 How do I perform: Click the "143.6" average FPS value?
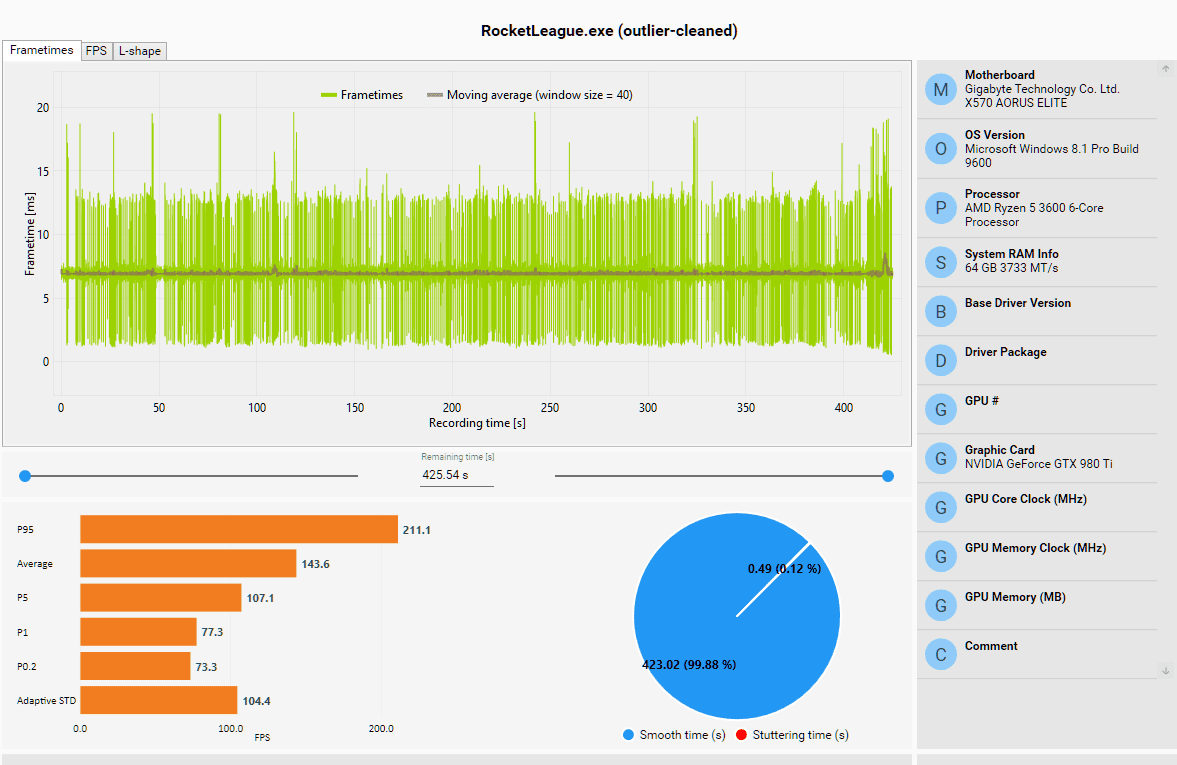pos(315,564)
